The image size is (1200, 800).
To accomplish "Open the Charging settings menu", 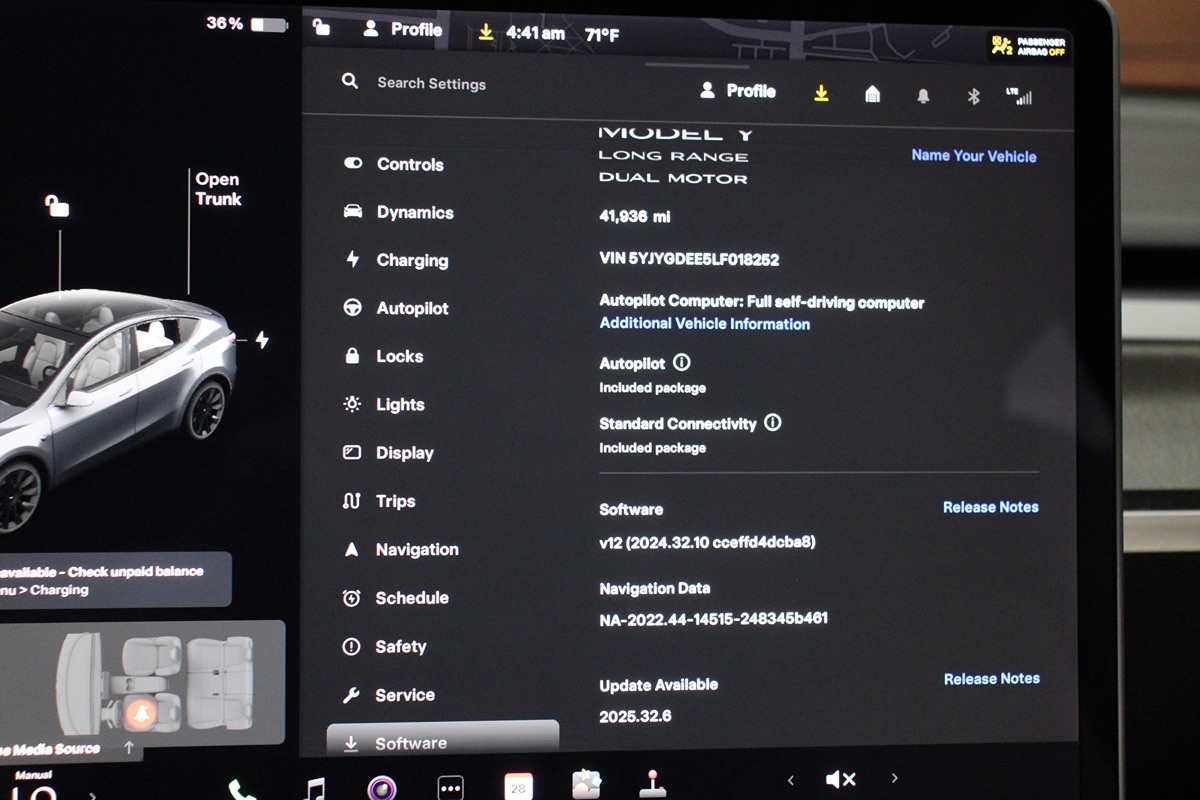I will pos(411,260).
